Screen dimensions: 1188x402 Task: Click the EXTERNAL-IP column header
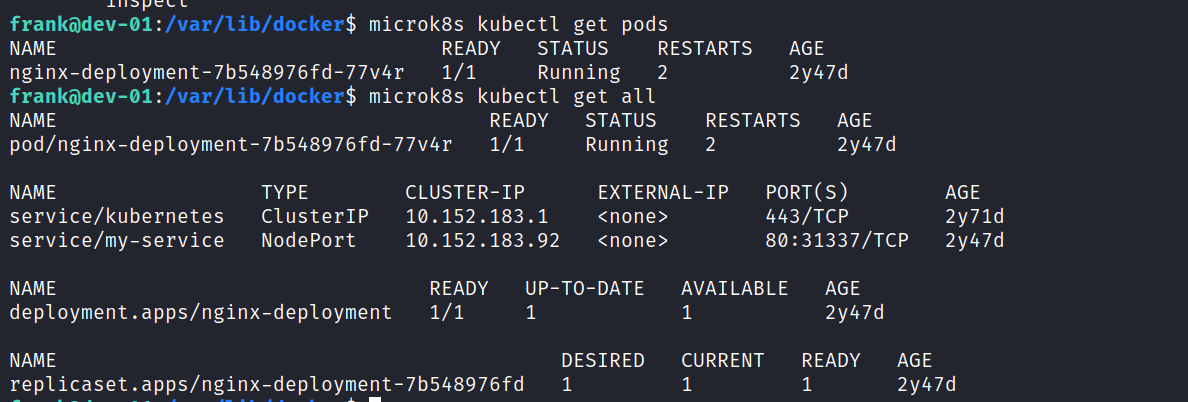pyautogui.click(x=663, y=192)
